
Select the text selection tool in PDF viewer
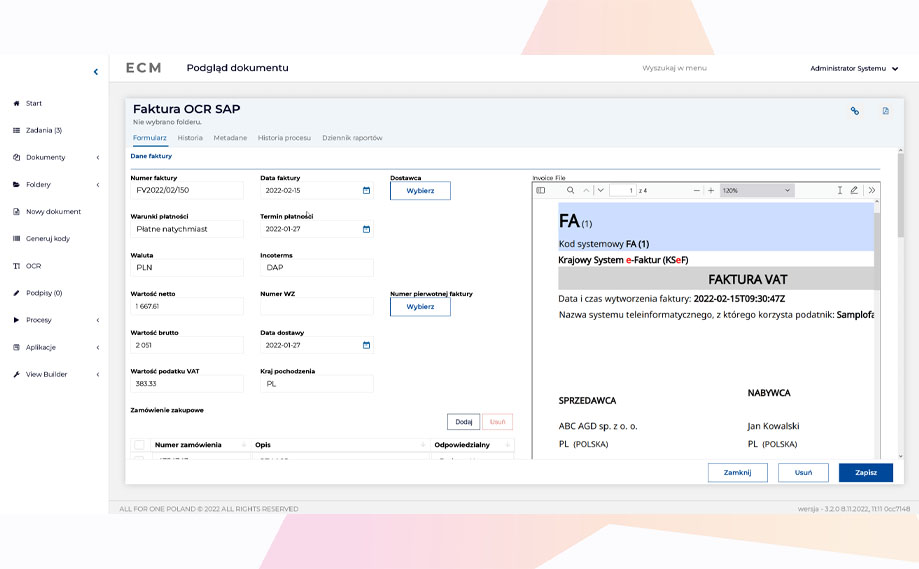[839, 190]
